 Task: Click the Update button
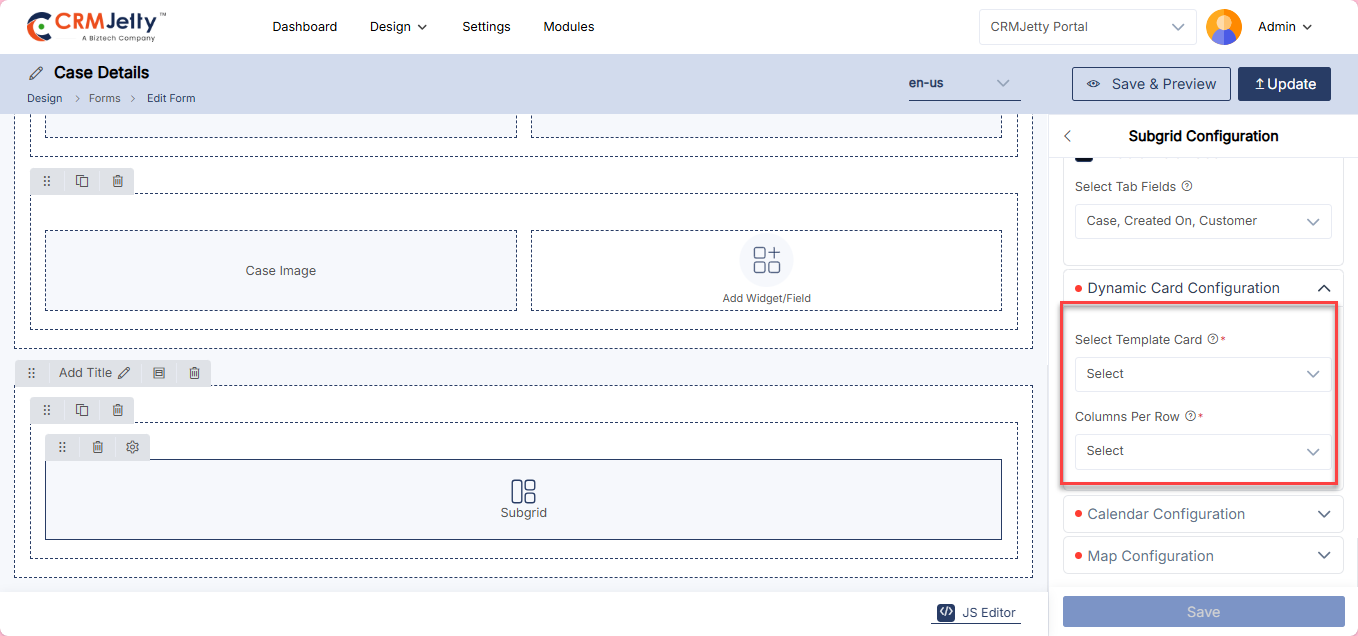[x=1284, y=84]
